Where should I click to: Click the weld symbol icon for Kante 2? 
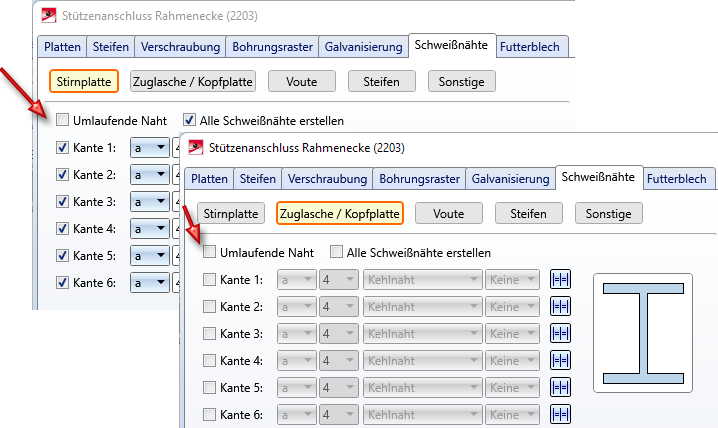coord(560,307)
